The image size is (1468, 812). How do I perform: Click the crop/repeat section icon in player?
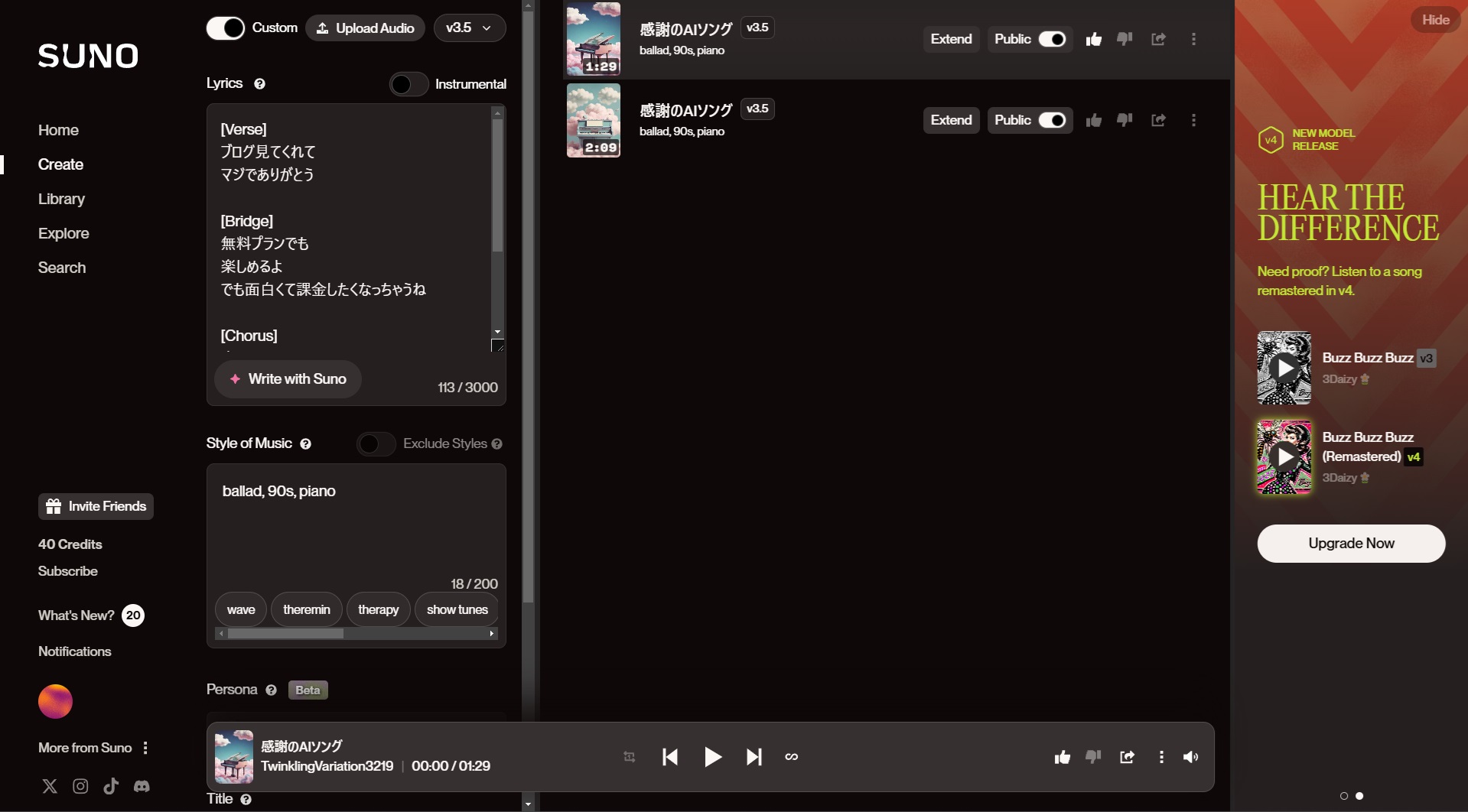pos(630,757)
